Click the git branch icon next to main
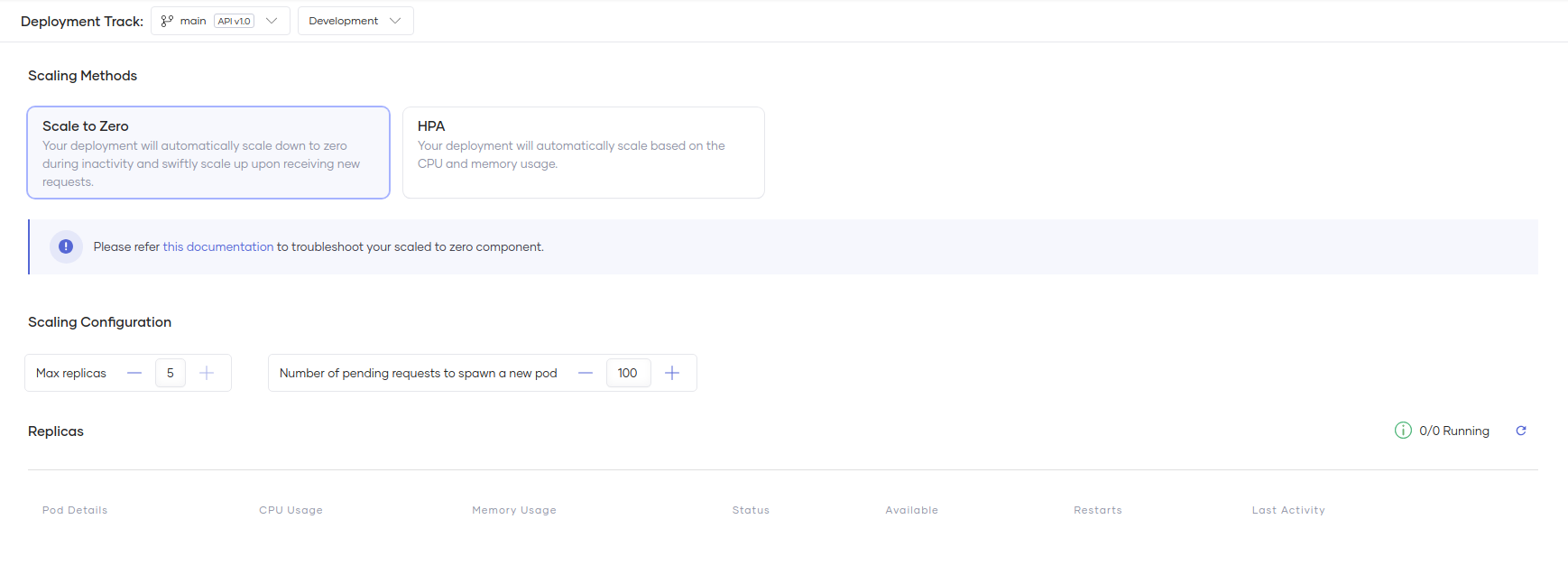The width and height of the screenshot is (1568, 575). (x=167, y=21)
